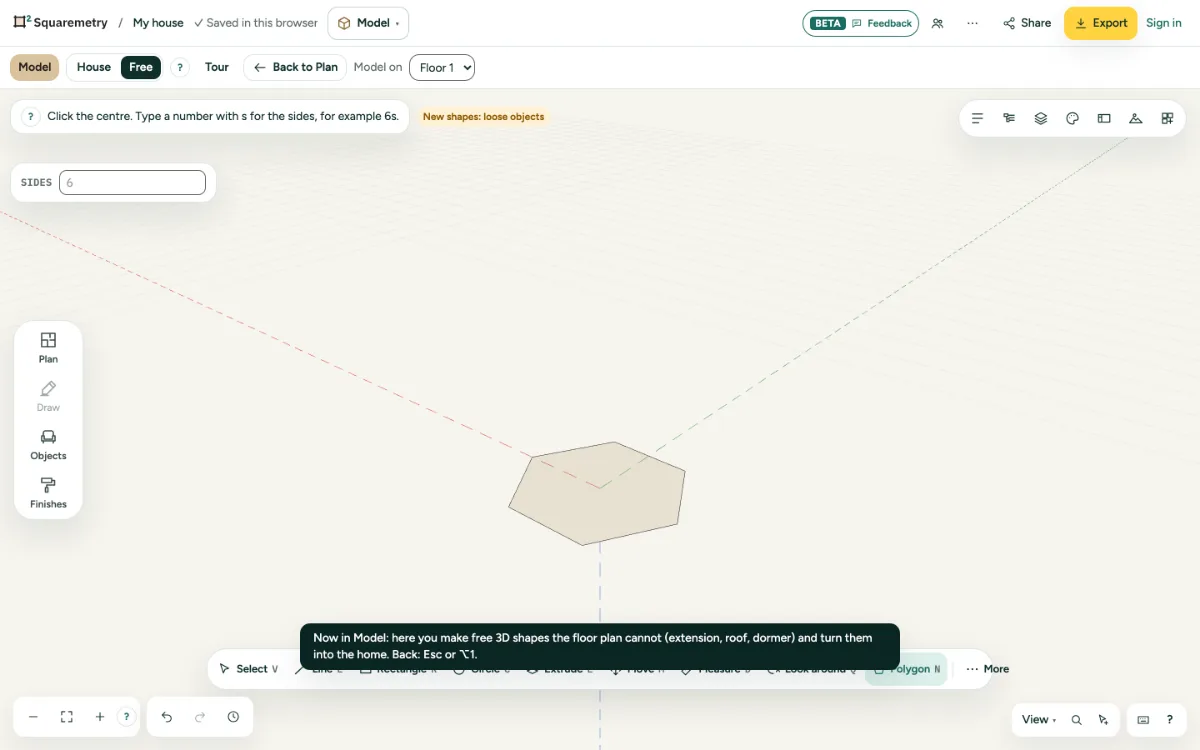Screen dimensions: 1200x750
Task: Start the Tour
Action: click(x=217, y=67)
